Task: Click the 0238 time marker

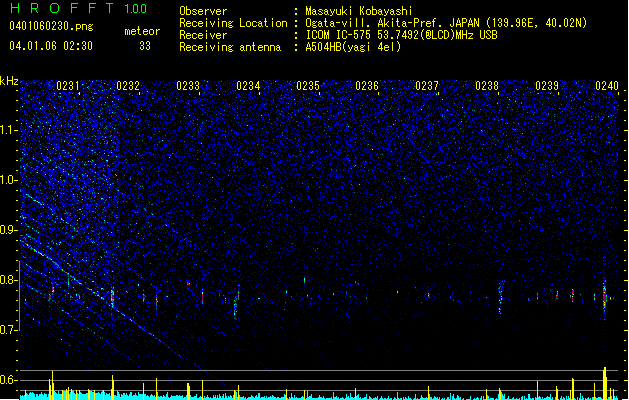Action: [487, 86]
